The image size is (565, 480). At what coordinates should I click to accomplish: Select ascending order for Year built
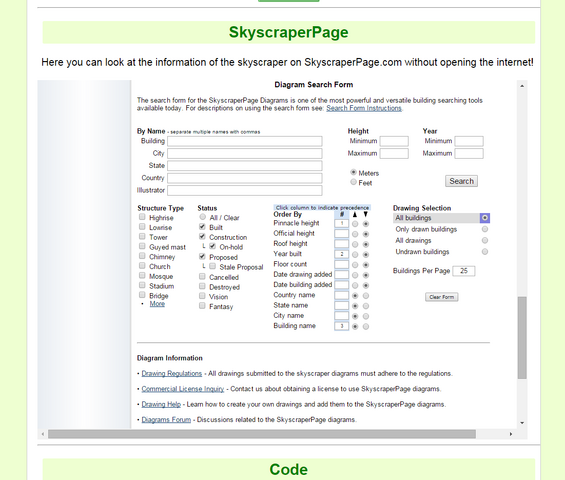355,255
